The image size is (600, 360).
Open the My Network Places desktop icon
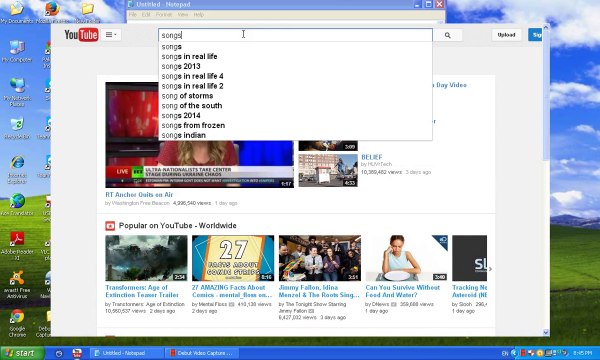pyautogui.click(x=17, y=91)
